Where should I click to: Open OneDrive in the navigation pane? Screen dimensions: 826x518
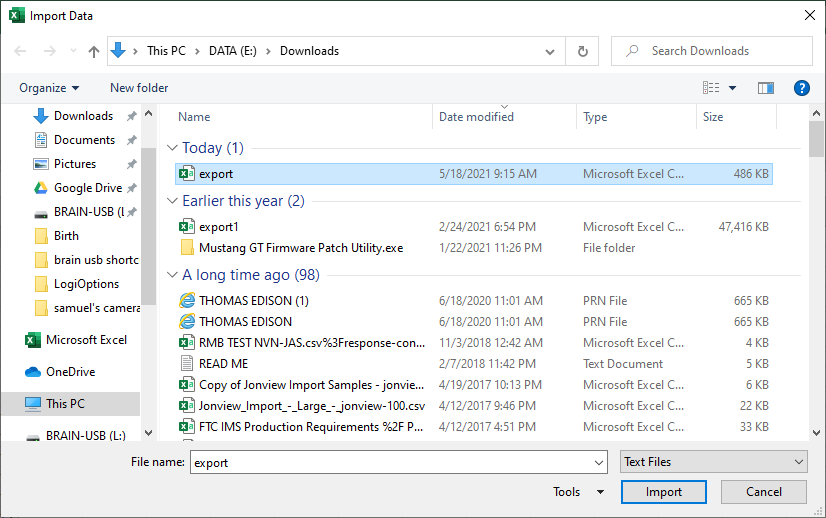pyautogui.click(x=70, y=372)
